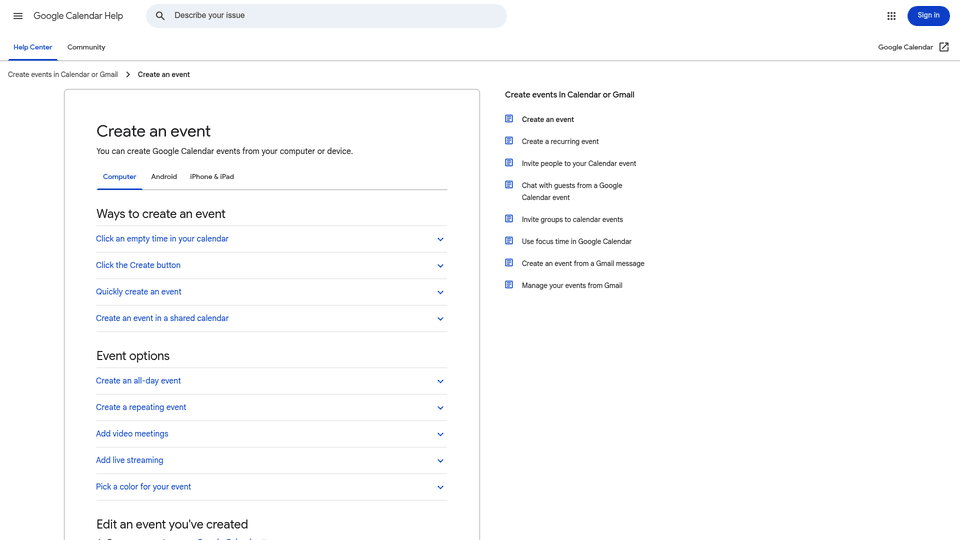Image resolution: width=960 pixels, height=540 pixels.
Task: Expand chevron for Quickly create an event
Action: pos(440,292)
